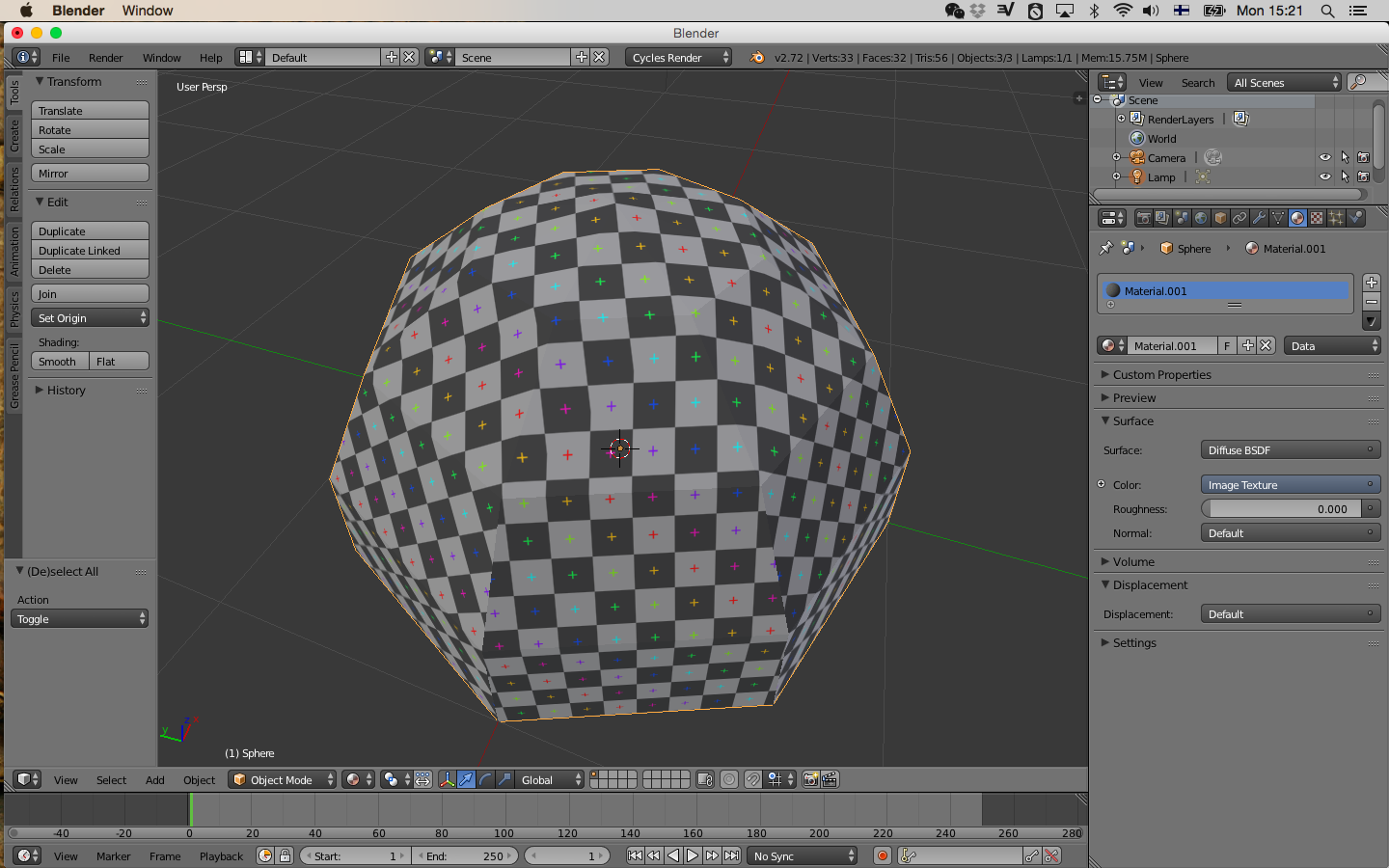Open the Object Mode dropdown
Viewport: 1389px width, 868px height.
pos(283,779)
